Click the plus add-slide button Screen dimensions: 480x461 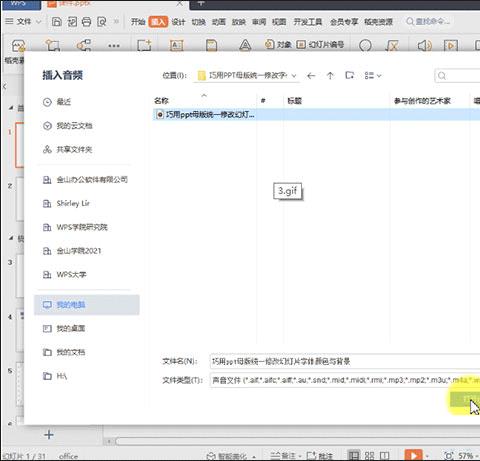tap(49, 435)
